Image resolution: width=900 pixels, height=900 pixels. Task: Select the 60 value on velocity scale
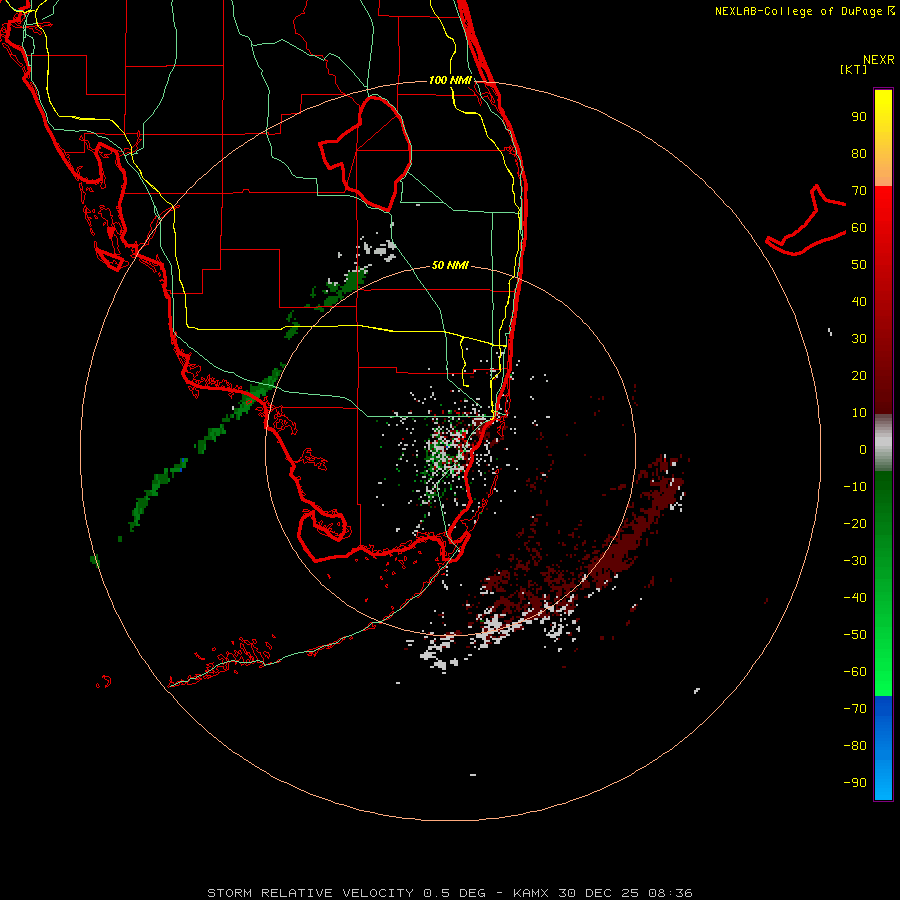click(x=859, y=228)
